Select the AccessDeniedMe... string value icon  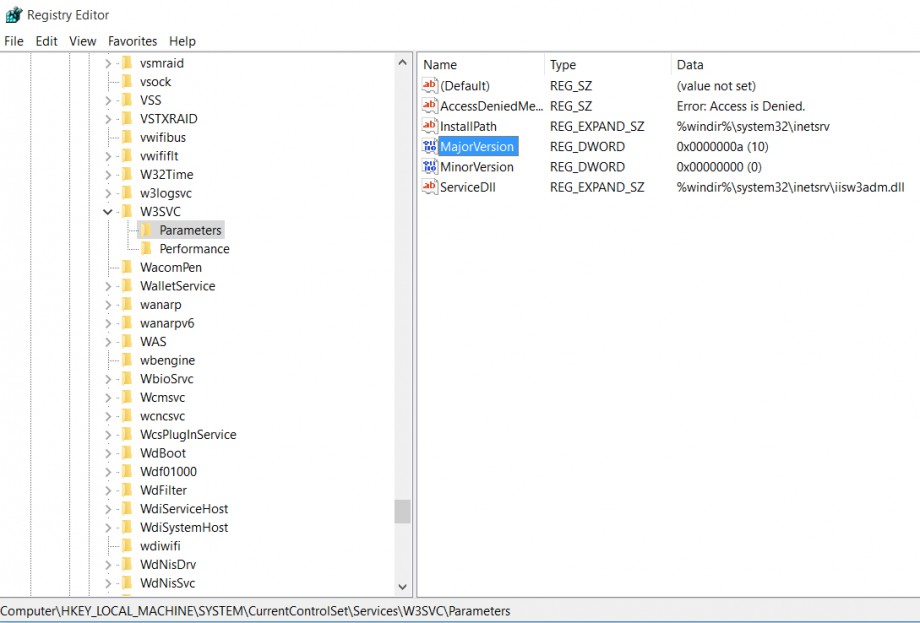(429, 105)
